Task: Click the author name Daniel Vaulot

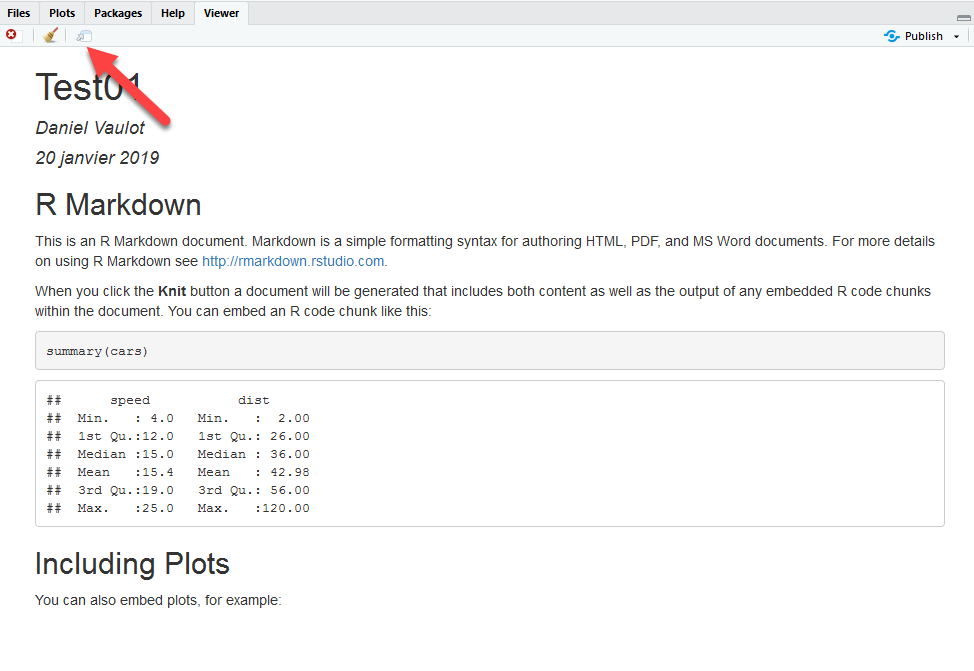Action: 90,128
